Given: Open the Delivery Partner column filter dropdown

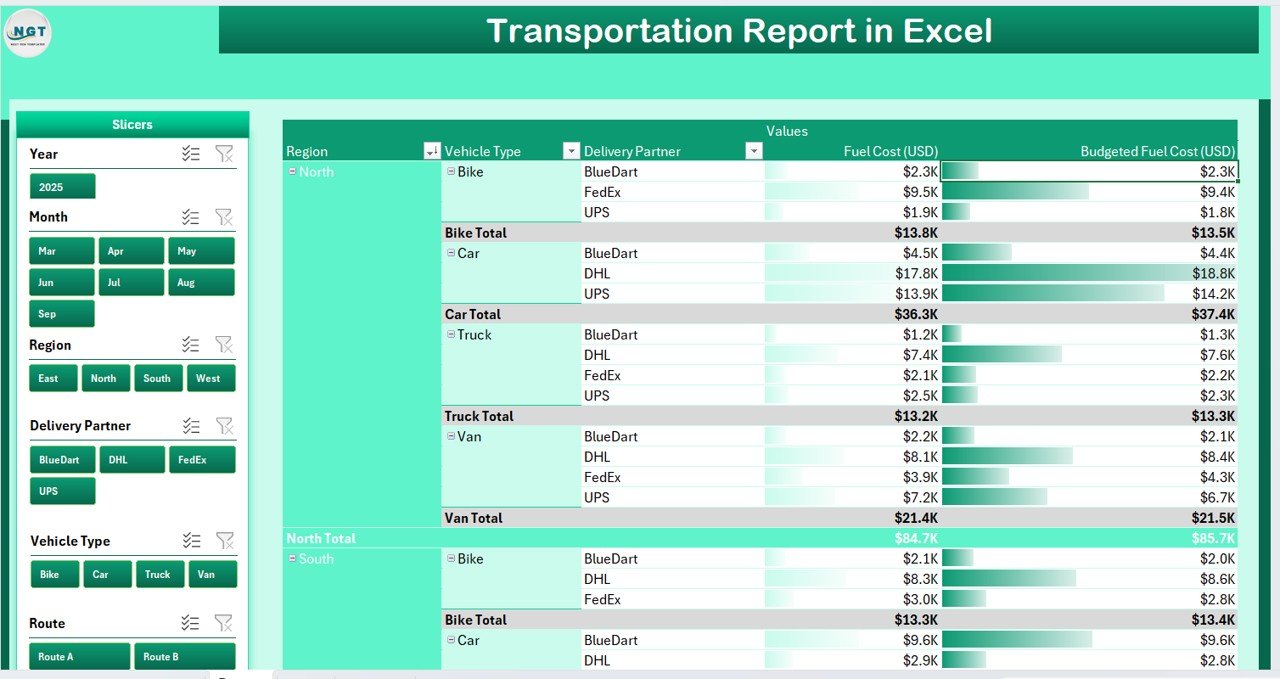Looking at the screenshot, I should pyautogui.click(x=754, y=151).
